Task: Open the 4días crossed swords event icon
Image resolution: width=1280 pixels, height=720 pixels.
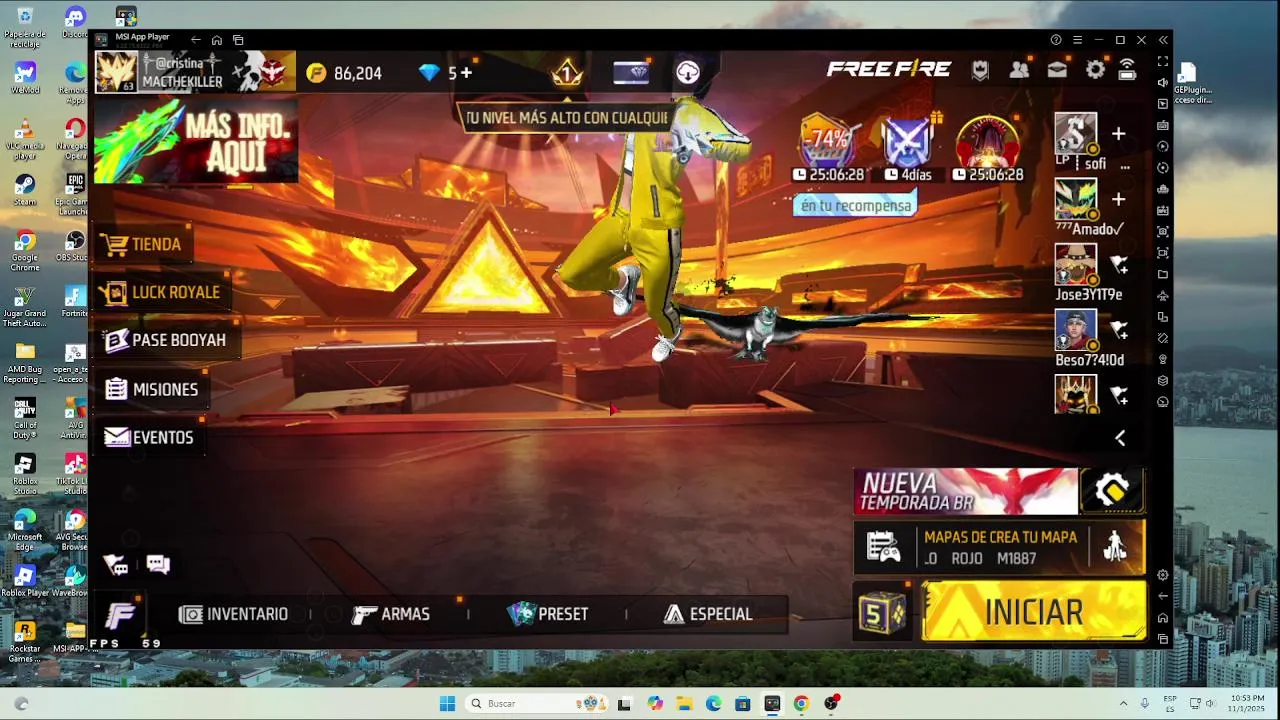Action: pyautogui.click(x=908, y=141)
